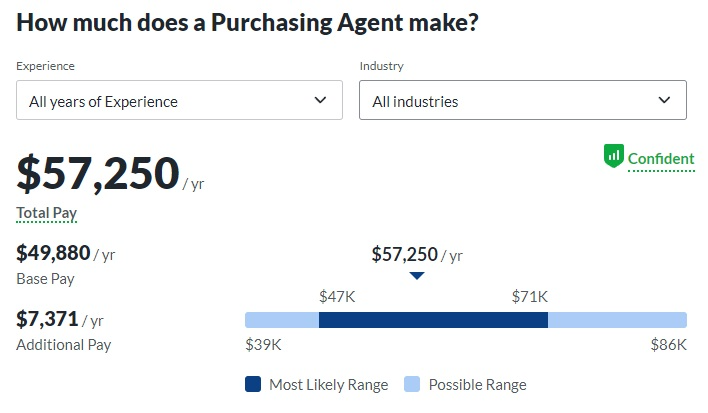Open the All years of Experience dropdown
This screenshot has width=708, height=413.
click(179, 100)
